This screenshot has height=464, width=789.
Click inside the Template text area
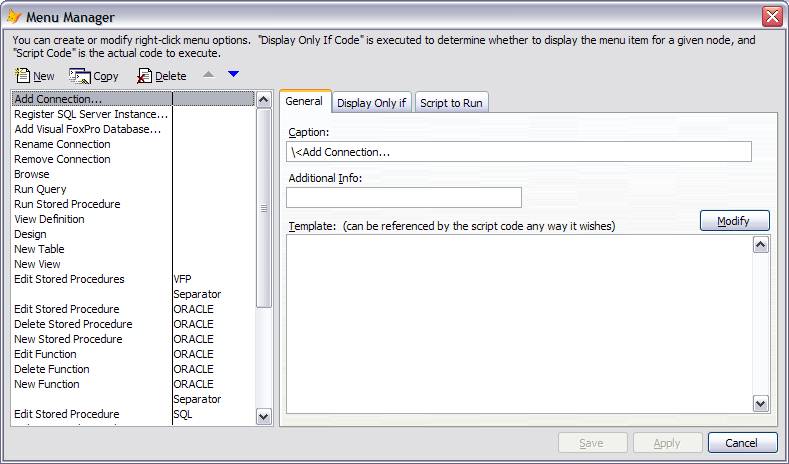coord(519,324)
